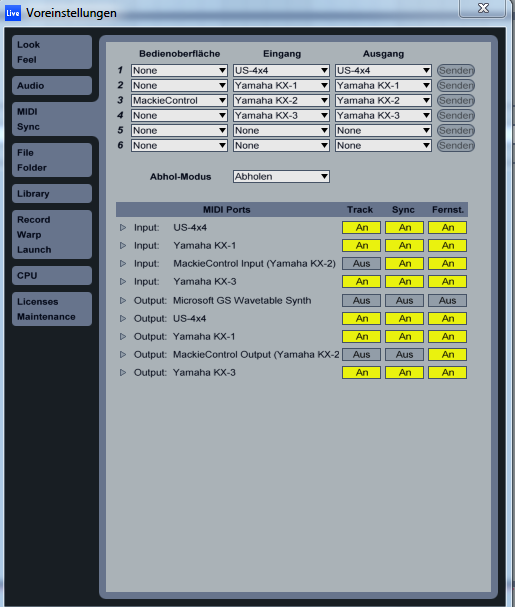Enable Fernst. for Microsoft GS Wavetable Synth

(x=447, y=300)
